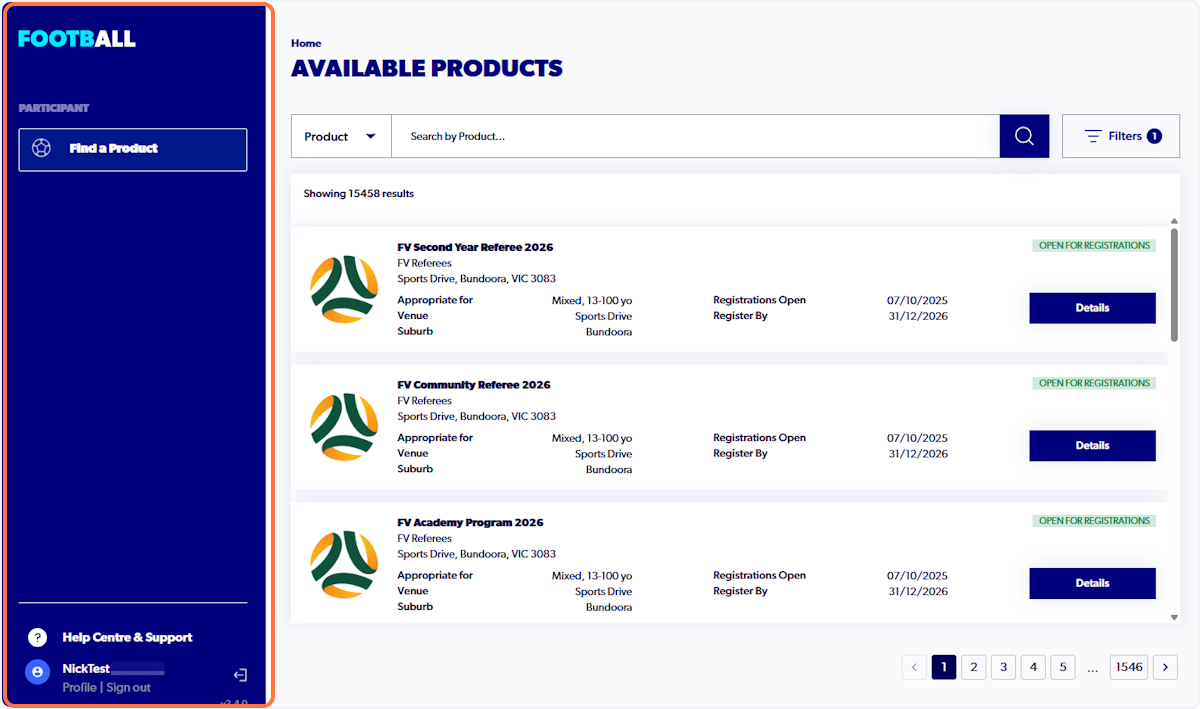This screenshot has height=709, width=1200.
Task: Click the Help Centre question mark icon
Action: click(x=37, y=637)
